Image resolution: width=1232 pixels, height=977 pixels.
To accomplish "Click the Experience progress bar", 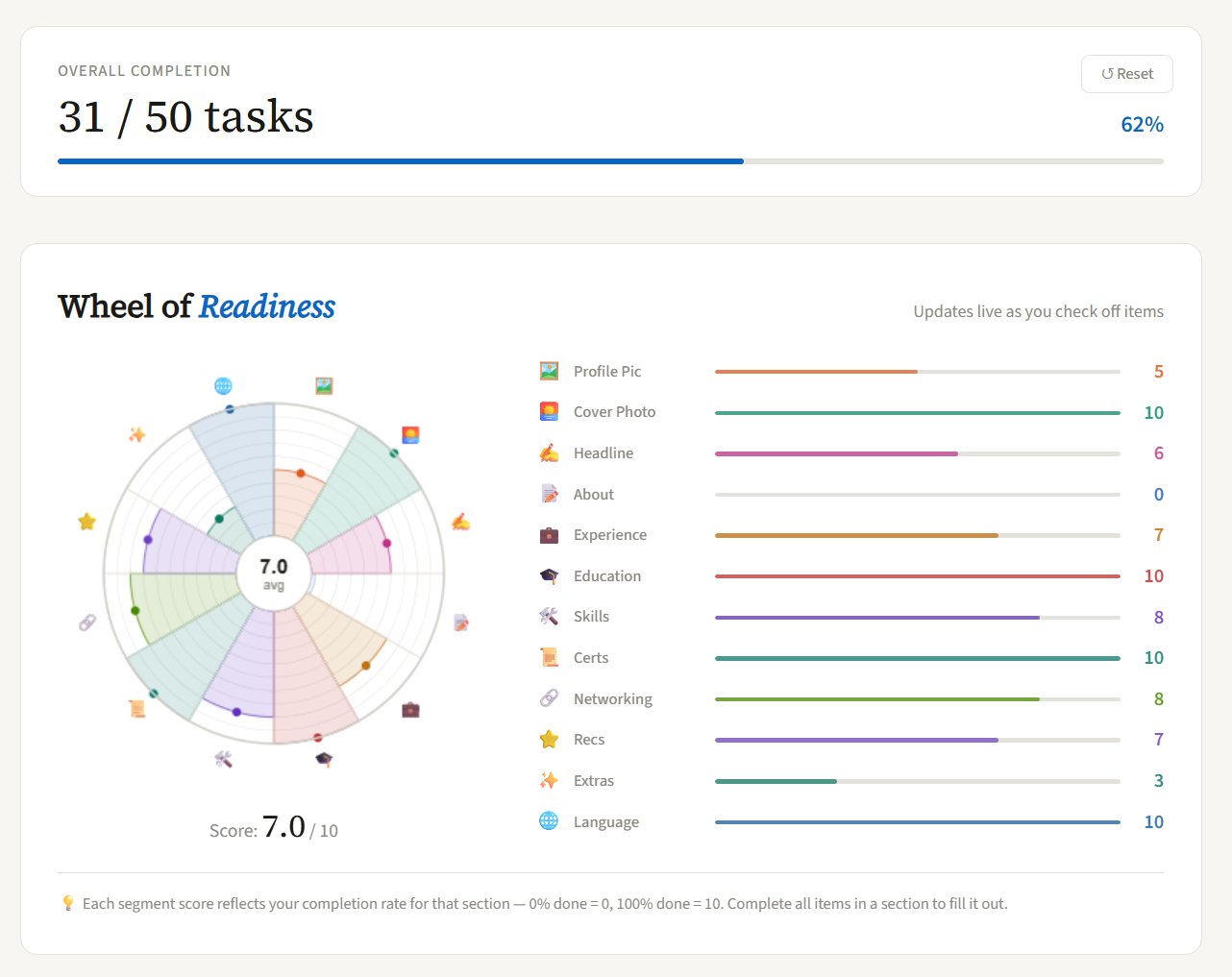I will (918, 535).
